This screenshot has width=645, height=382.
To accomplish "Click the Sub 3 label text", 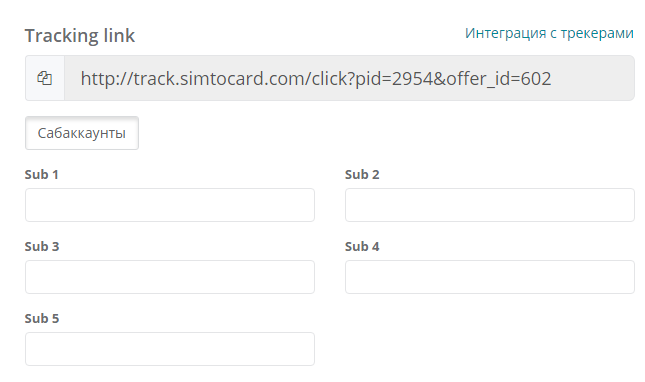I will (x=42, y=246).
